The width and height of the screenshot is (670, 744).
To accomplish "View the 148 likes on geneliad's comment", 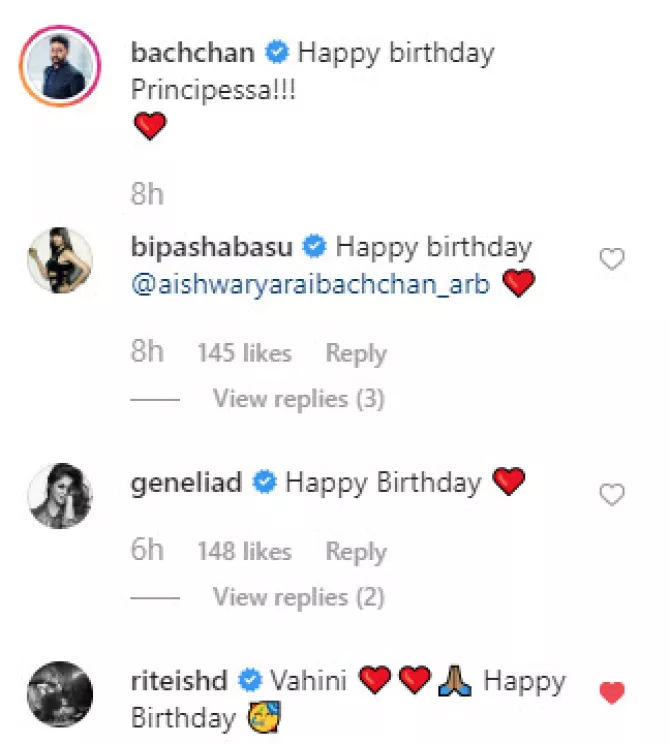I will pyautogui.click(x=244, y=551).
